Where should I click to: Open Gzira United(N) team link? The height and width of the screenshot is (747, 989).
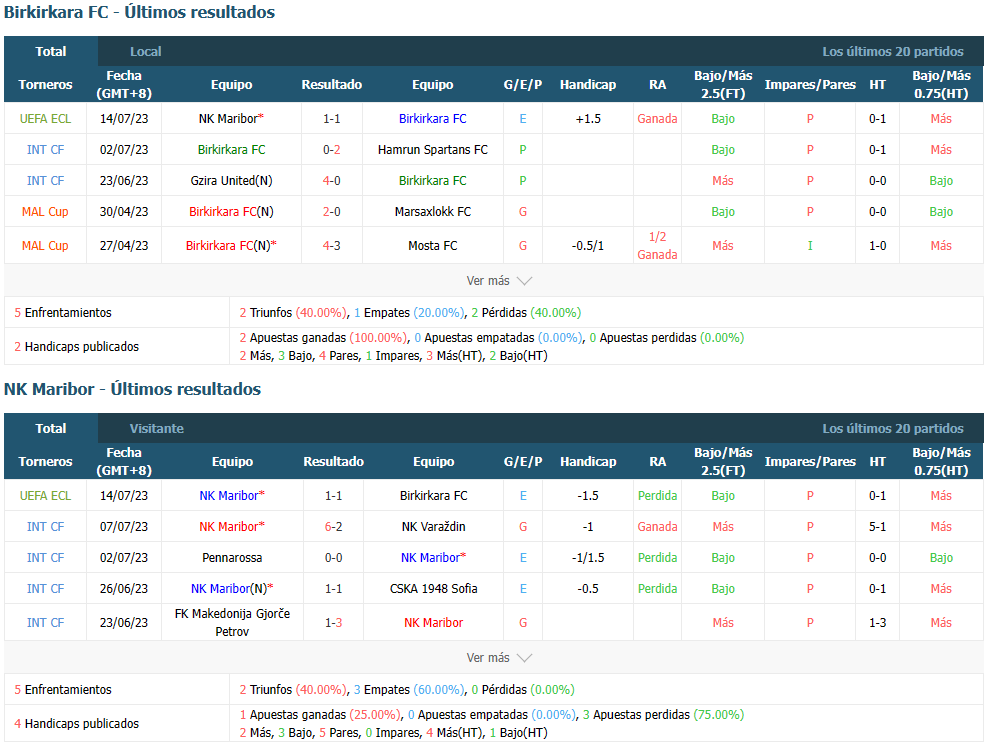click(x=231, y=180)
